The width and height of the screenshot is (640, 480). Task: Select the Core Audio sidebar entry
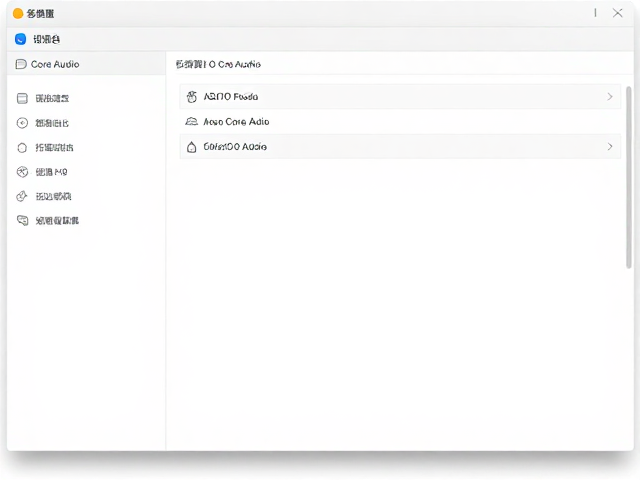86,64
